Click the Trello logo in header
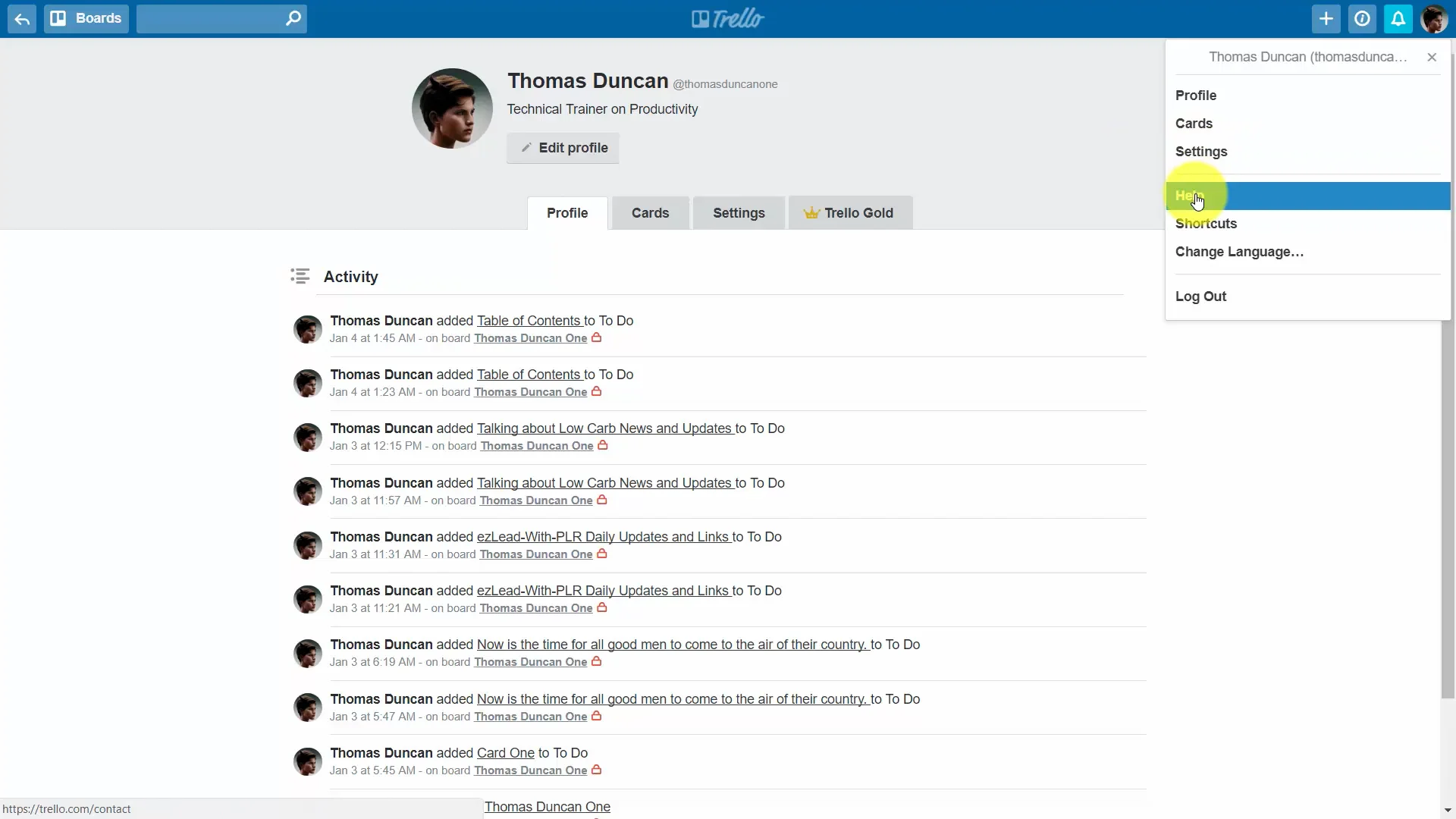1456x819 pixels. (x=728, y=18)
